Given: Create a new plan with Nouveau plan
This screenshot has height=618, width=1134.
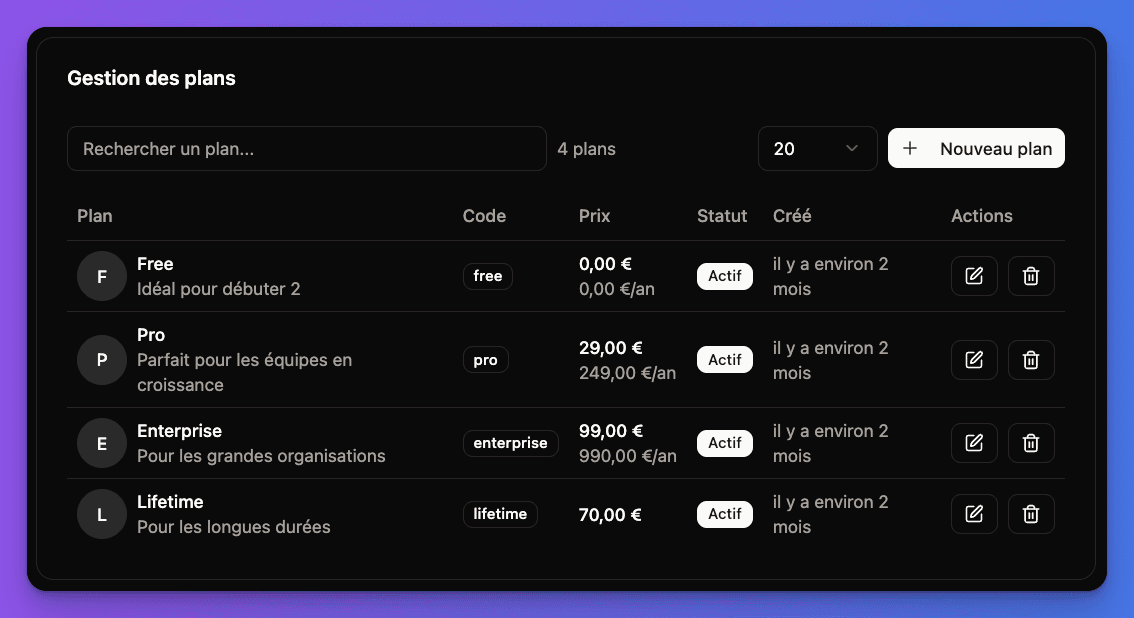Looking at the screenshot, I should point(976,147).
